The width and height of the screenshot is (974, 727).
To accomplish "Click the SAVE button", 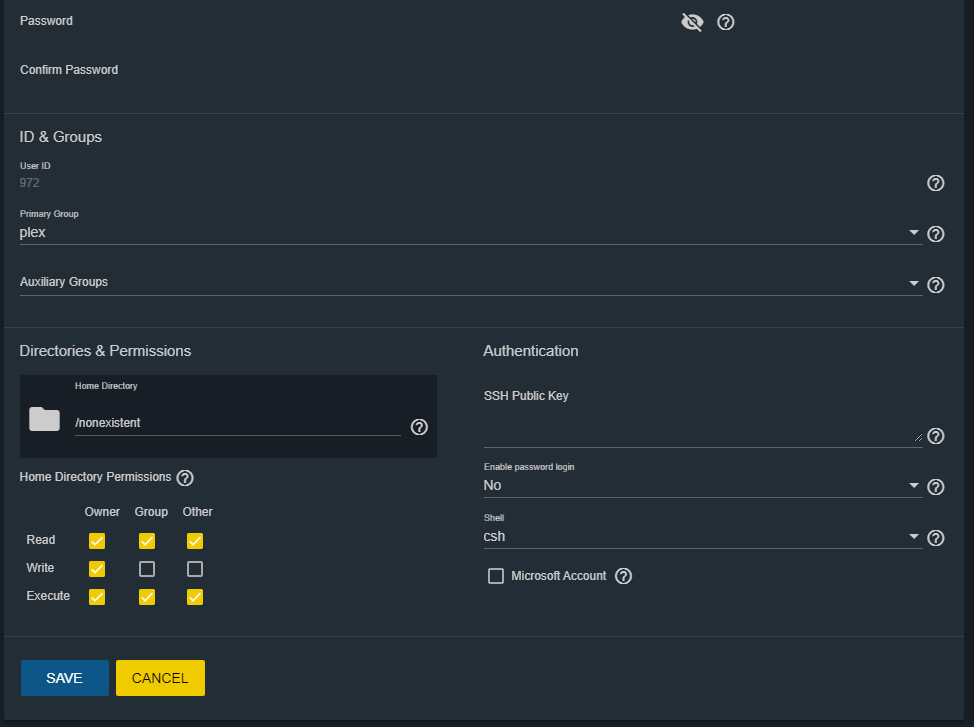I will click(65, 678).
